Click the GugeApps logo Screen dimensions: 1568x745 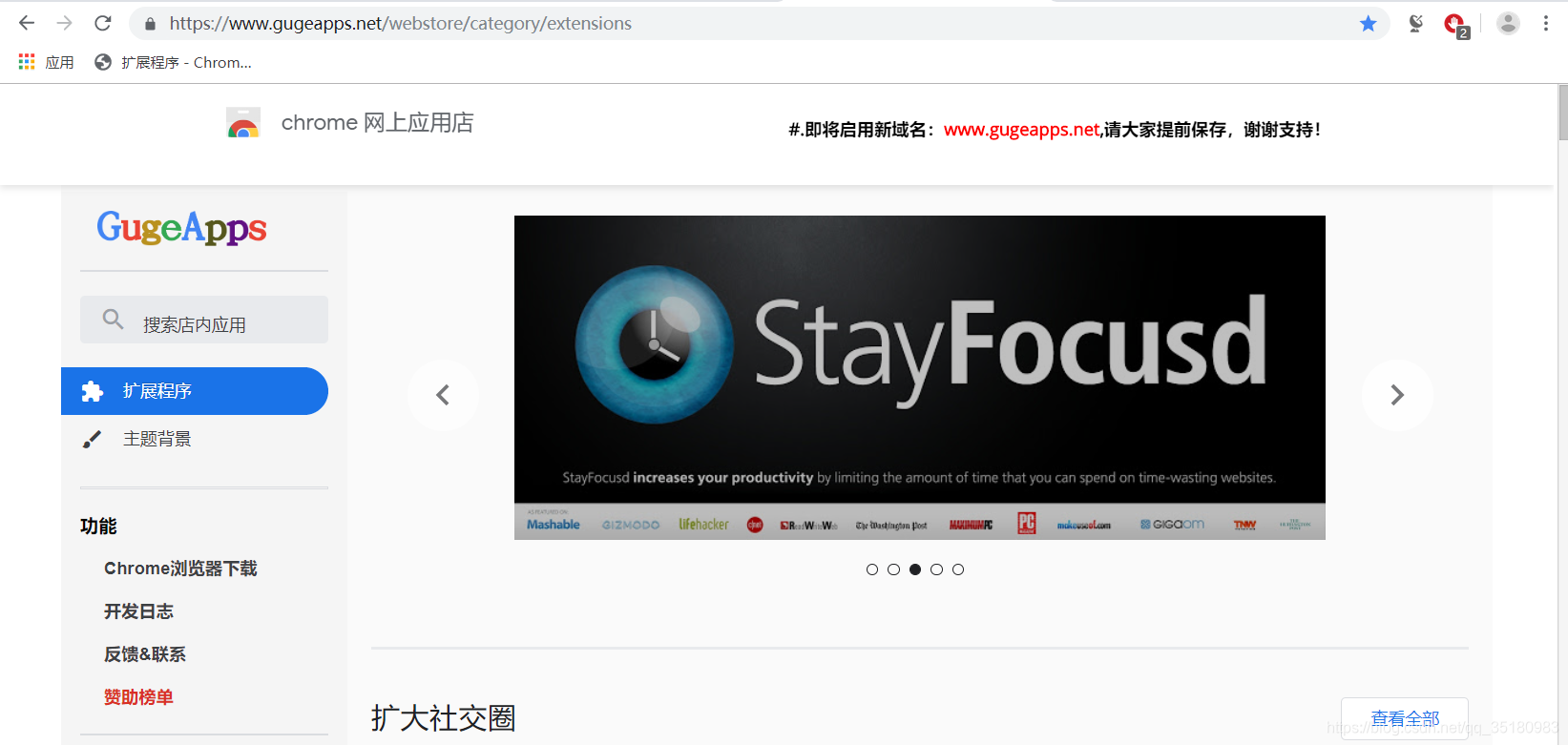[x=181, y=228]
